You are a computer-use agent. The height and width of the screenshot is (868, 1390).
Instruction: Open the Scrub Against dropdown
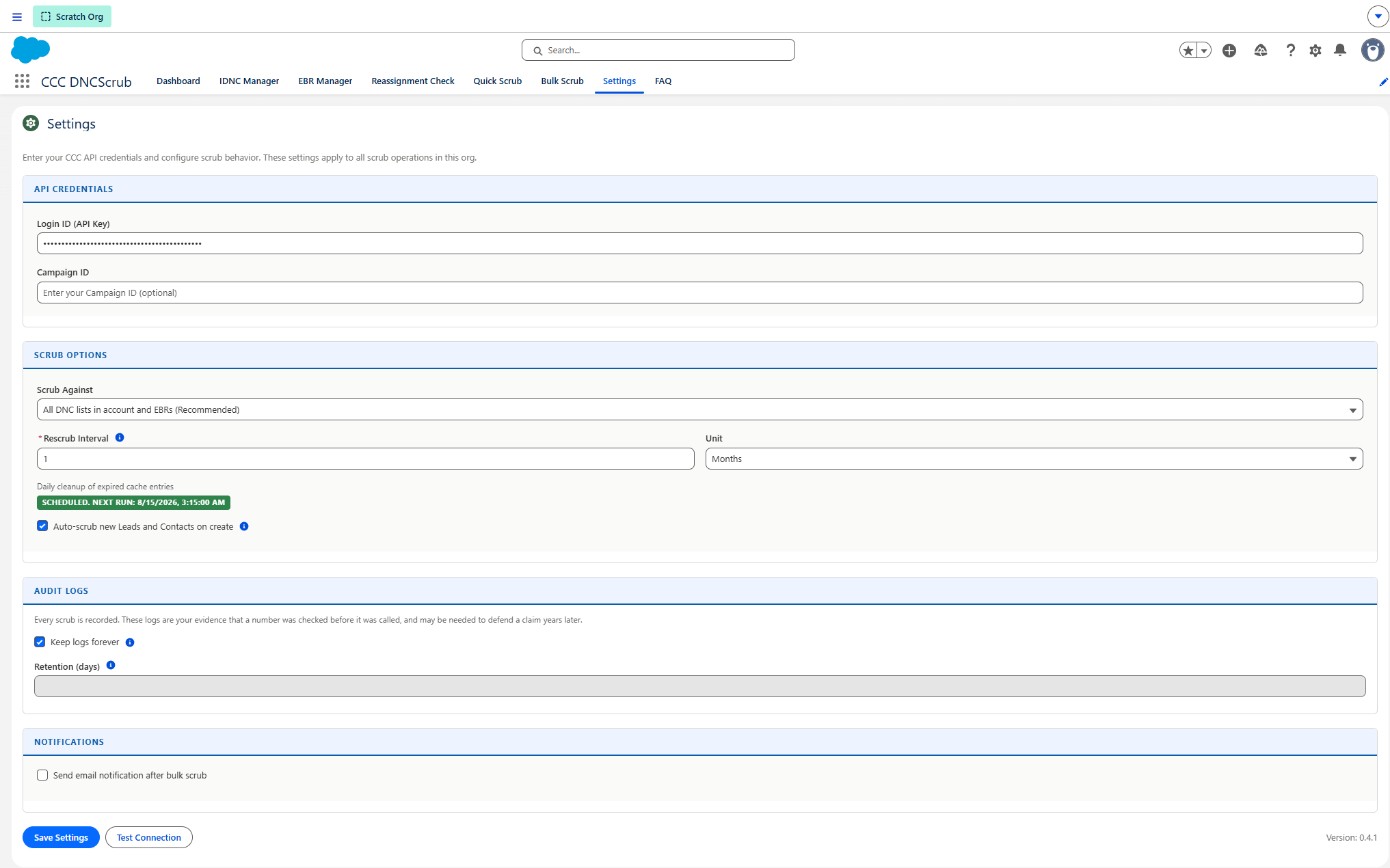pos(699,409)
